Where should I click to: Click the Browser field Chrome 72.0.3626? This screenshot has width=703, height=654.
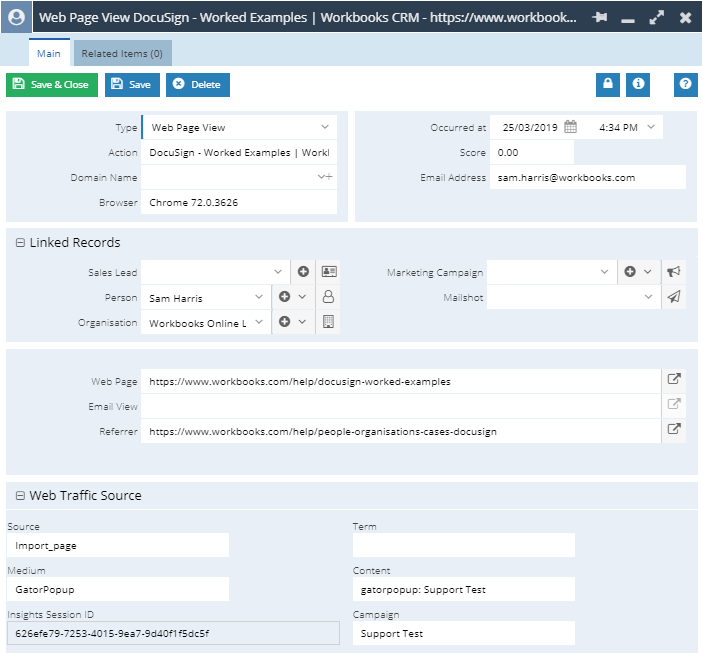(x=239, y=202)
